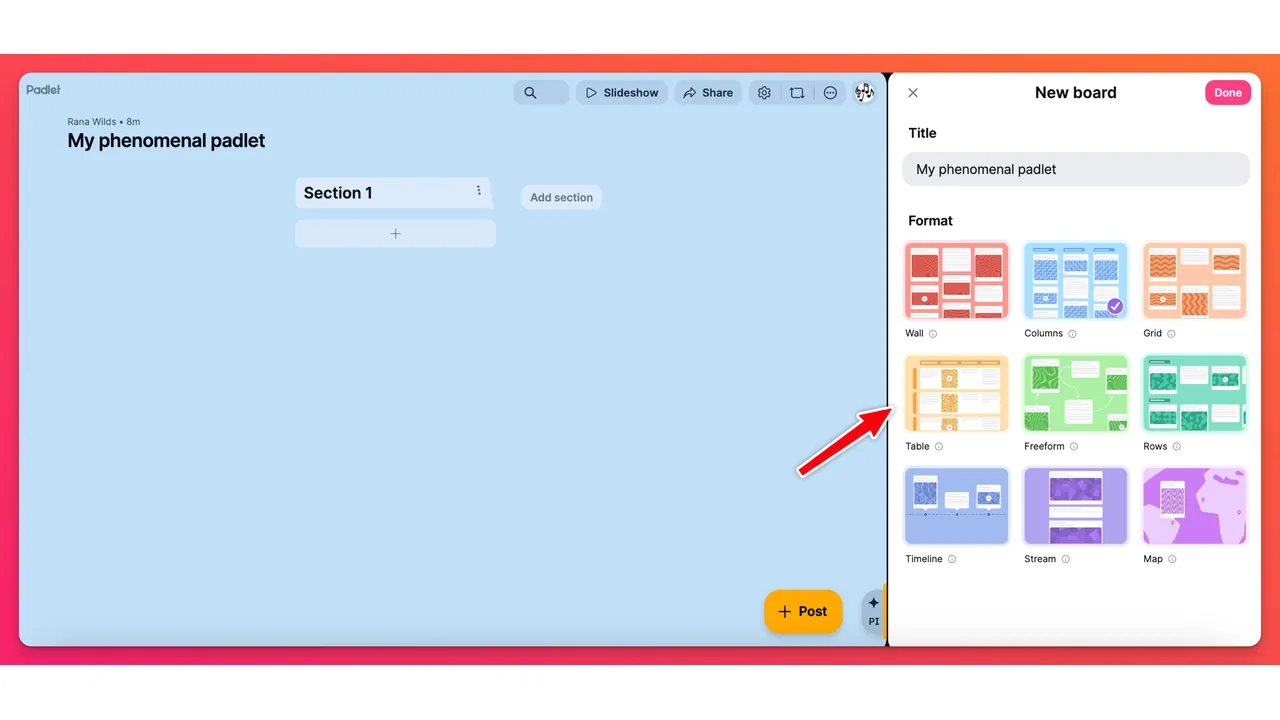
Task: Choose the Freeform format thumbnail
Action: pyautogui.click(x=1076, y=393)
